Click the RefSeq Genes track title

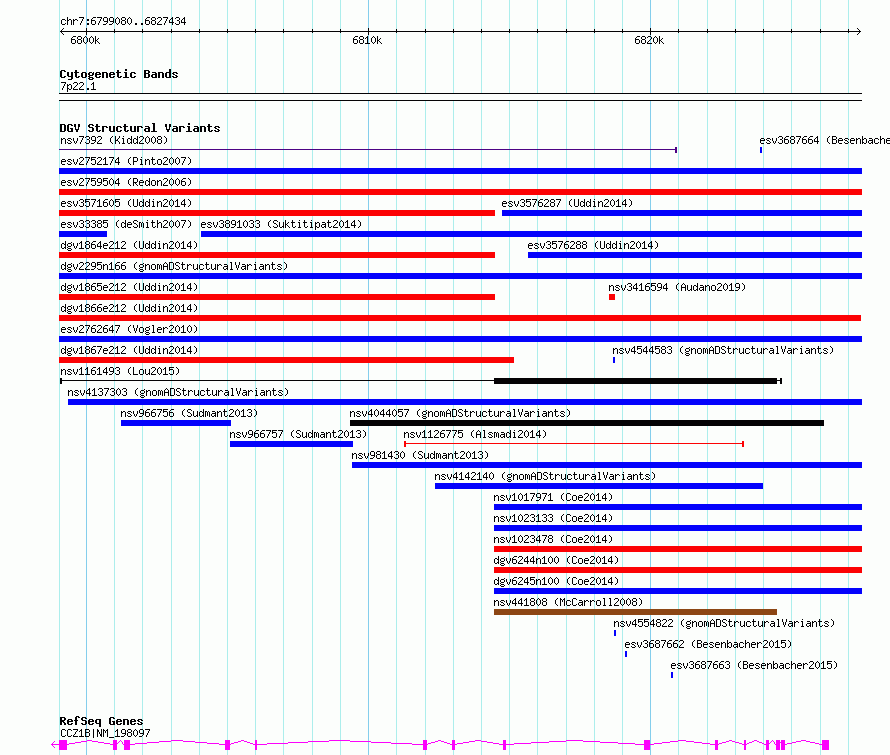click(x=101, y=722)
